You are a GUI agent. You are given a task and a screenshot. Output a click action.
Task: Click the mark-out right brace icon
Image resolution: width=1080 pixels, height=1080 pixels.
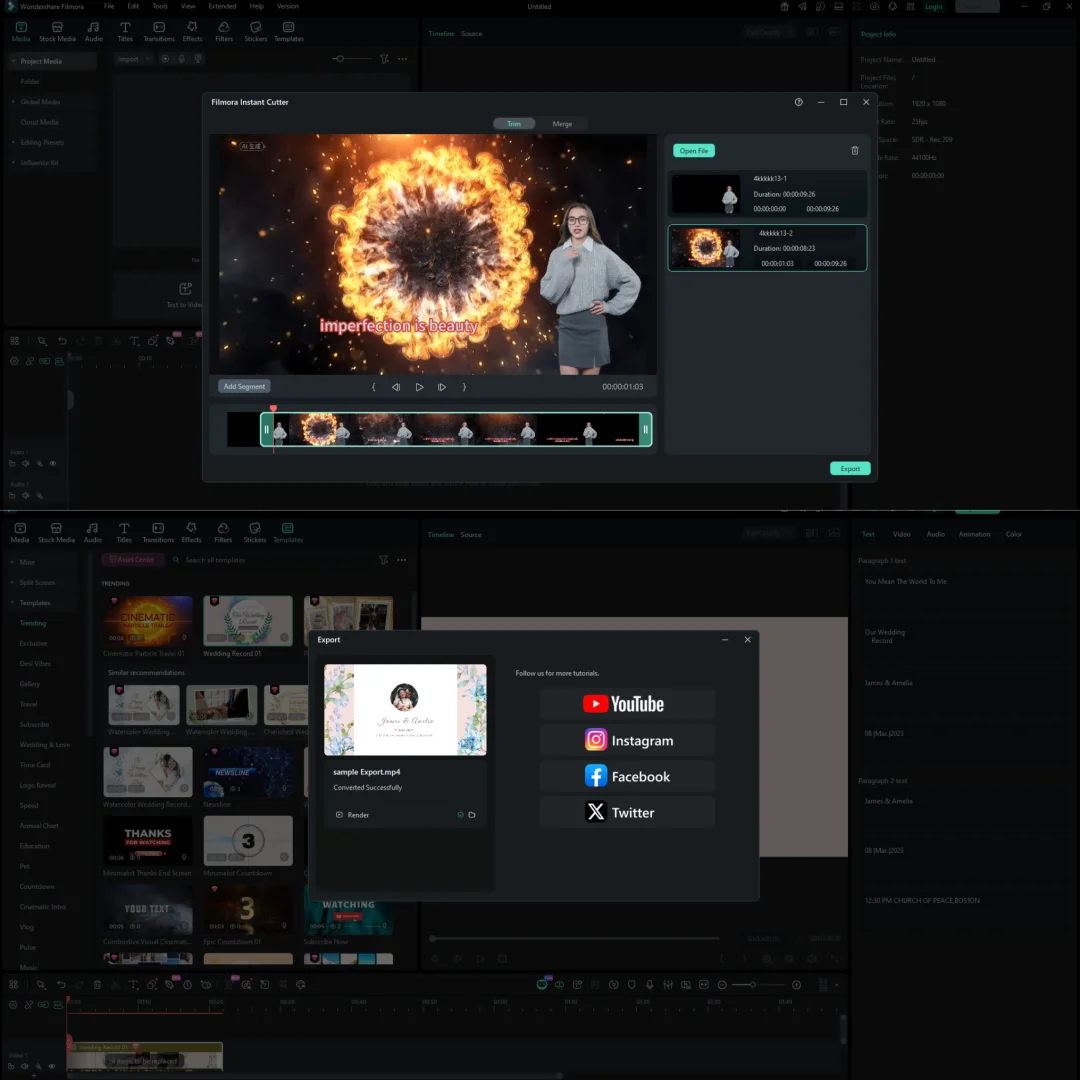point(464,387)
